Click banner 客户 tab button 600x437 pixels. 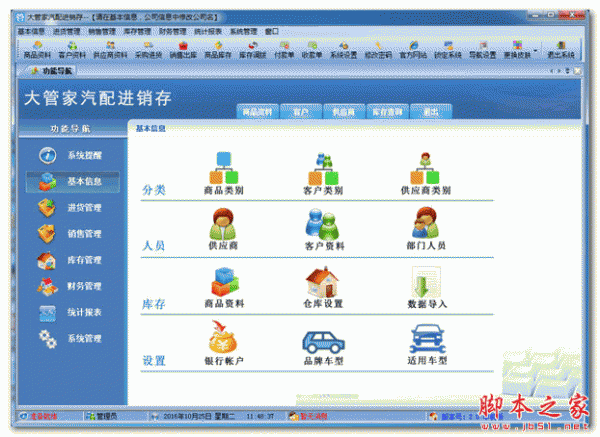(x=301, y=112)
